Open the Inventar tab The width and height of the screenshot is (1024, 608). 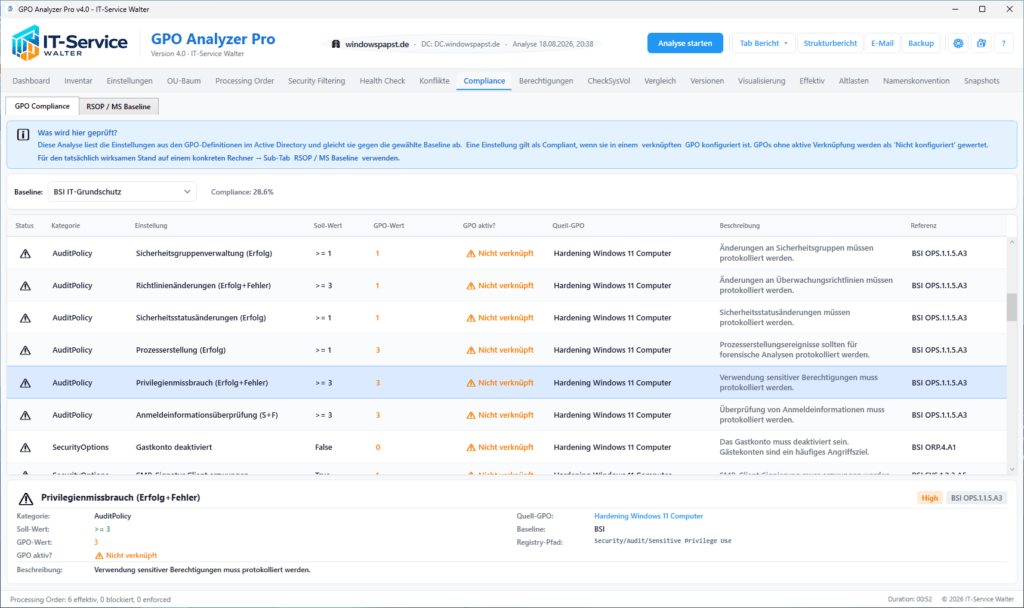[78, 81]
